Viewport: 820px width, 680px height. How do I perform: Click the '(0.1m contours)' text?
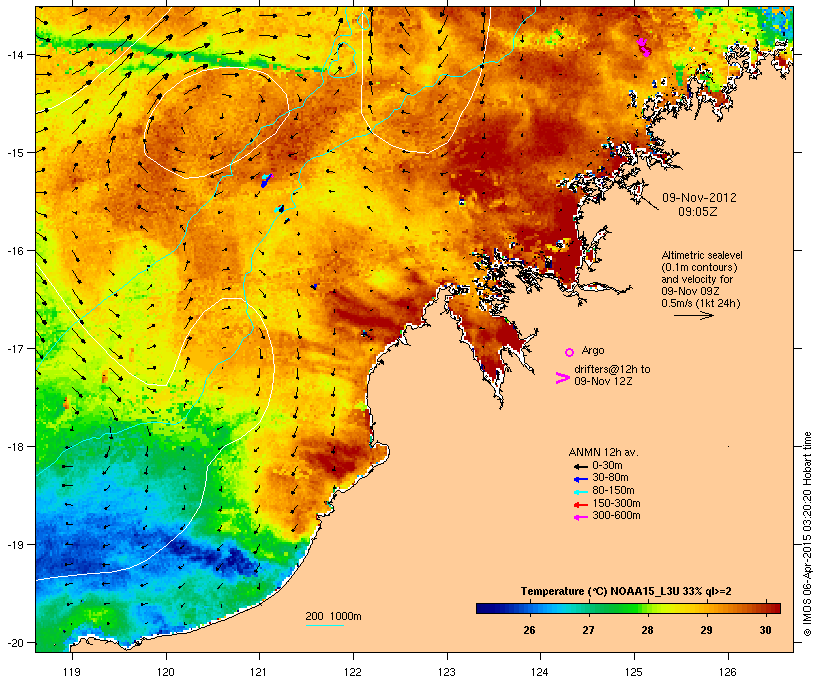point(699,267)
